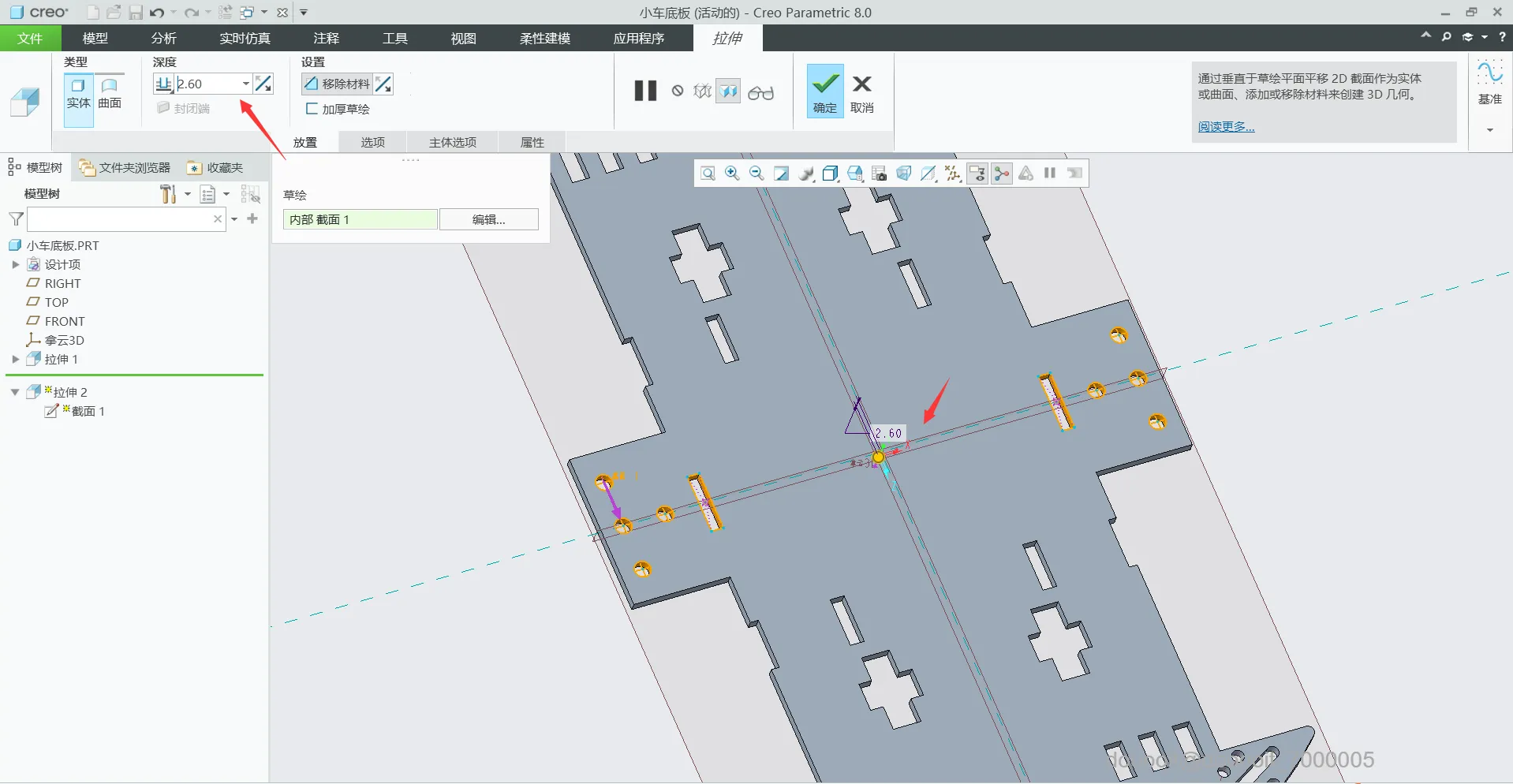Open the 分析 ribbon tab
1513x784 pixels.
[164, 38]
